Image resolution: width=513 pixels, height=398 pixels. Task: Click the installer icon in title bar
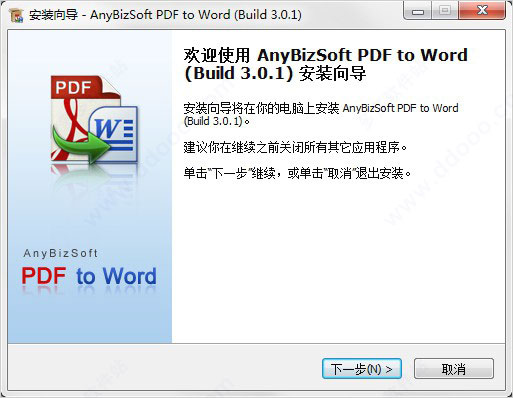(16, 15)
